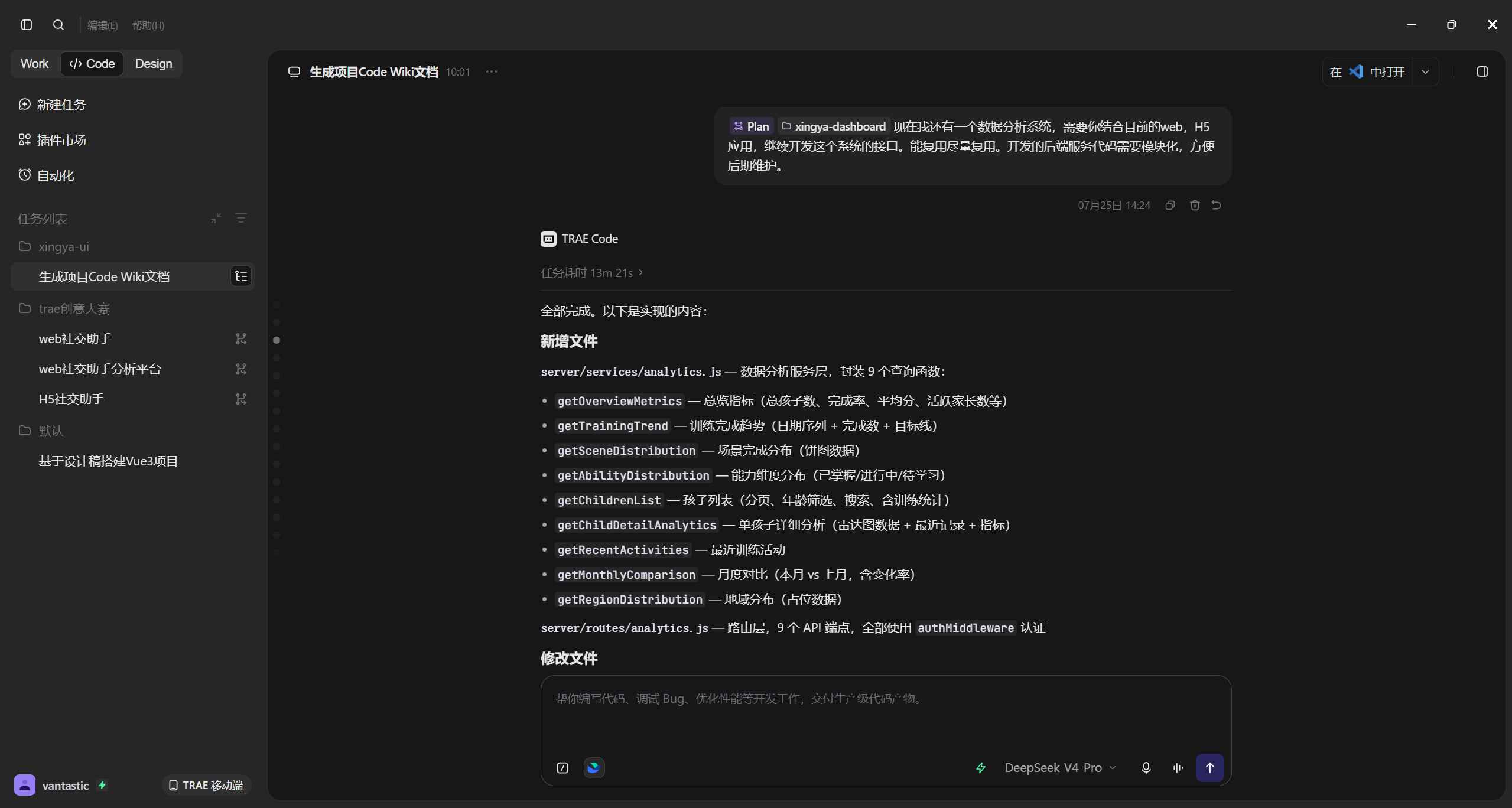Toggle the right side panel icon

click(x=1482, y=71)
